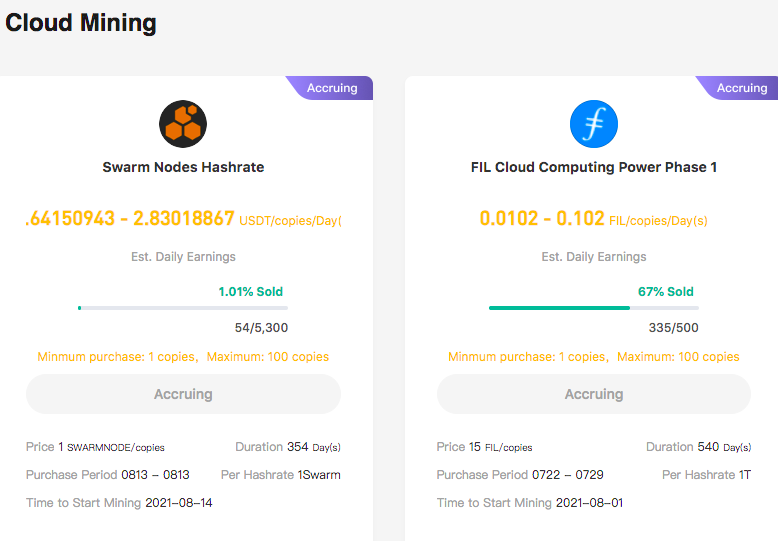Click the 1.01% Sold label

tap(251, 291)
